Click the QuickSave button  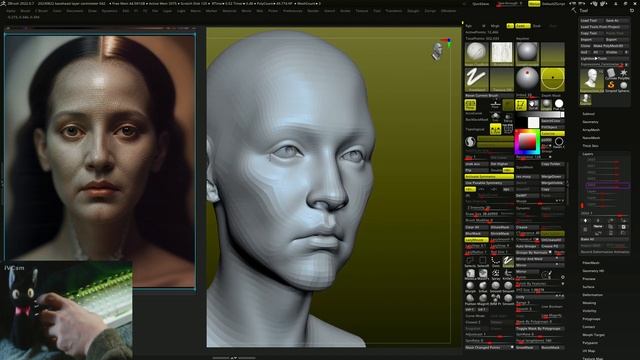pyautogui.click(x=480, y=4)
